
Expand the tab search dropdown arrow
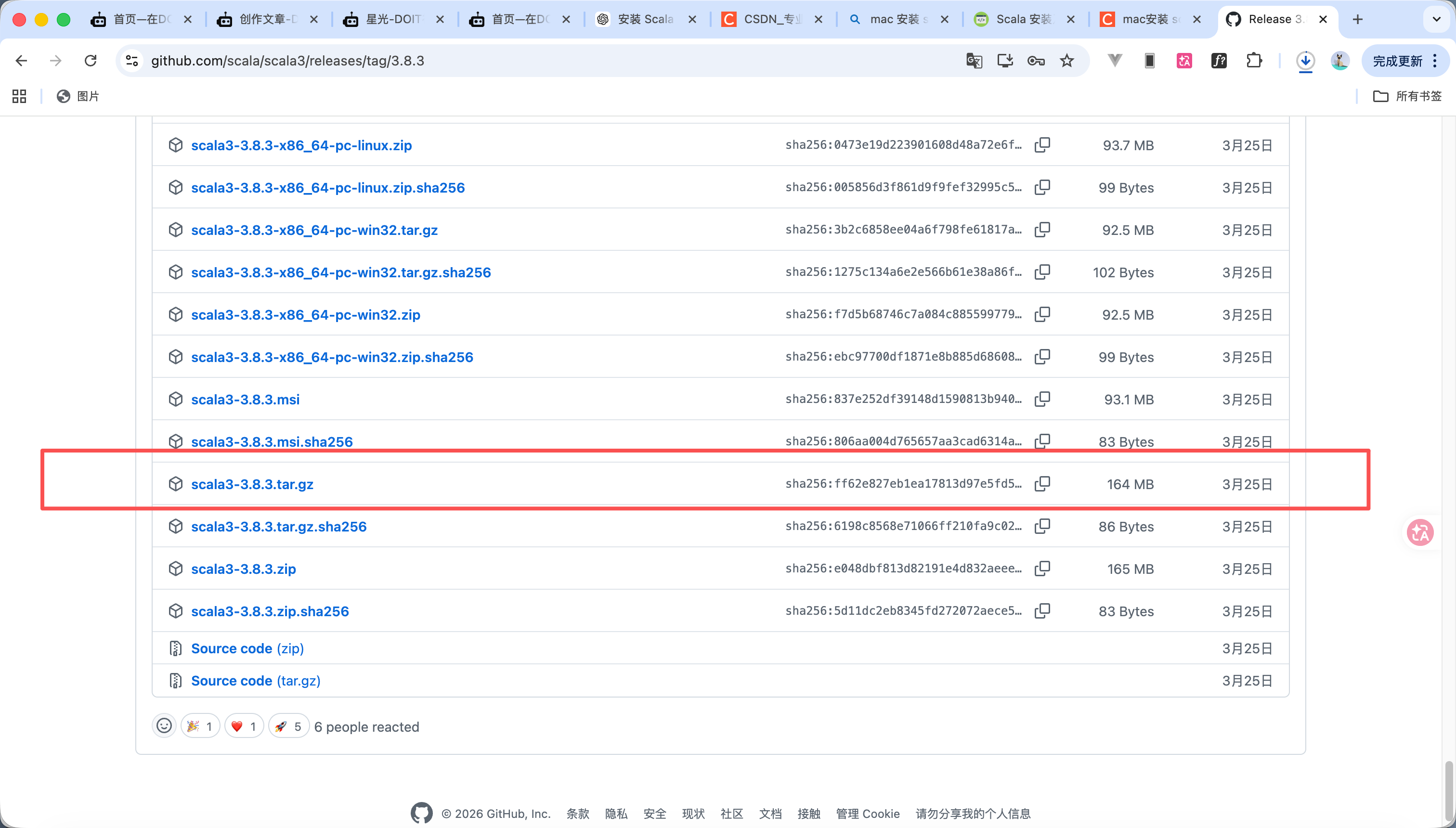tap(1436, 19)
